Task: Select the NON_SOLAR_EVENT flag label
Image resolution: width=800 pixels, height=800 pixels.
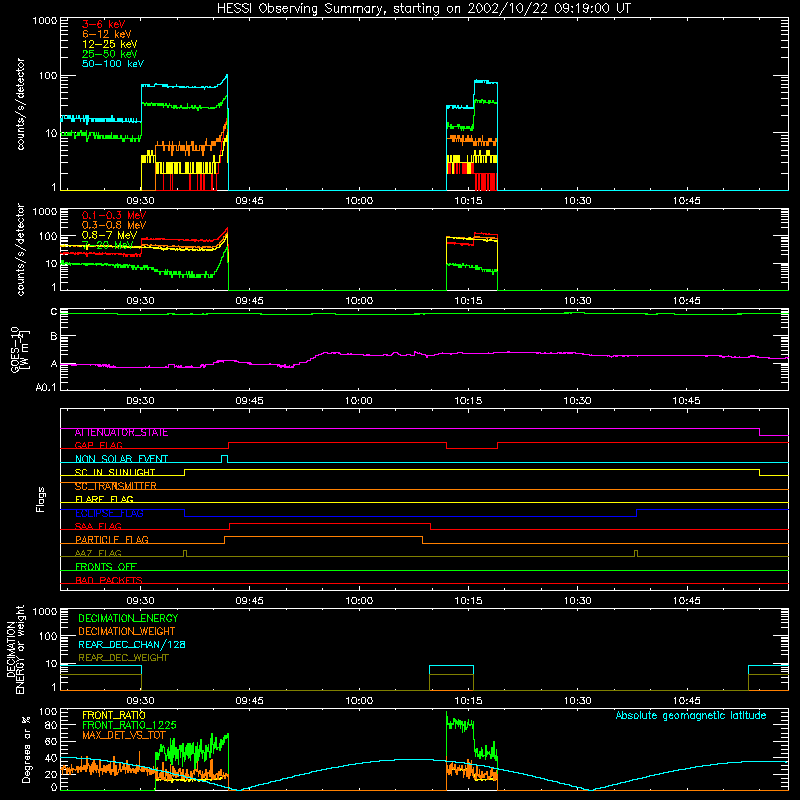Action: tap(121, 459)
